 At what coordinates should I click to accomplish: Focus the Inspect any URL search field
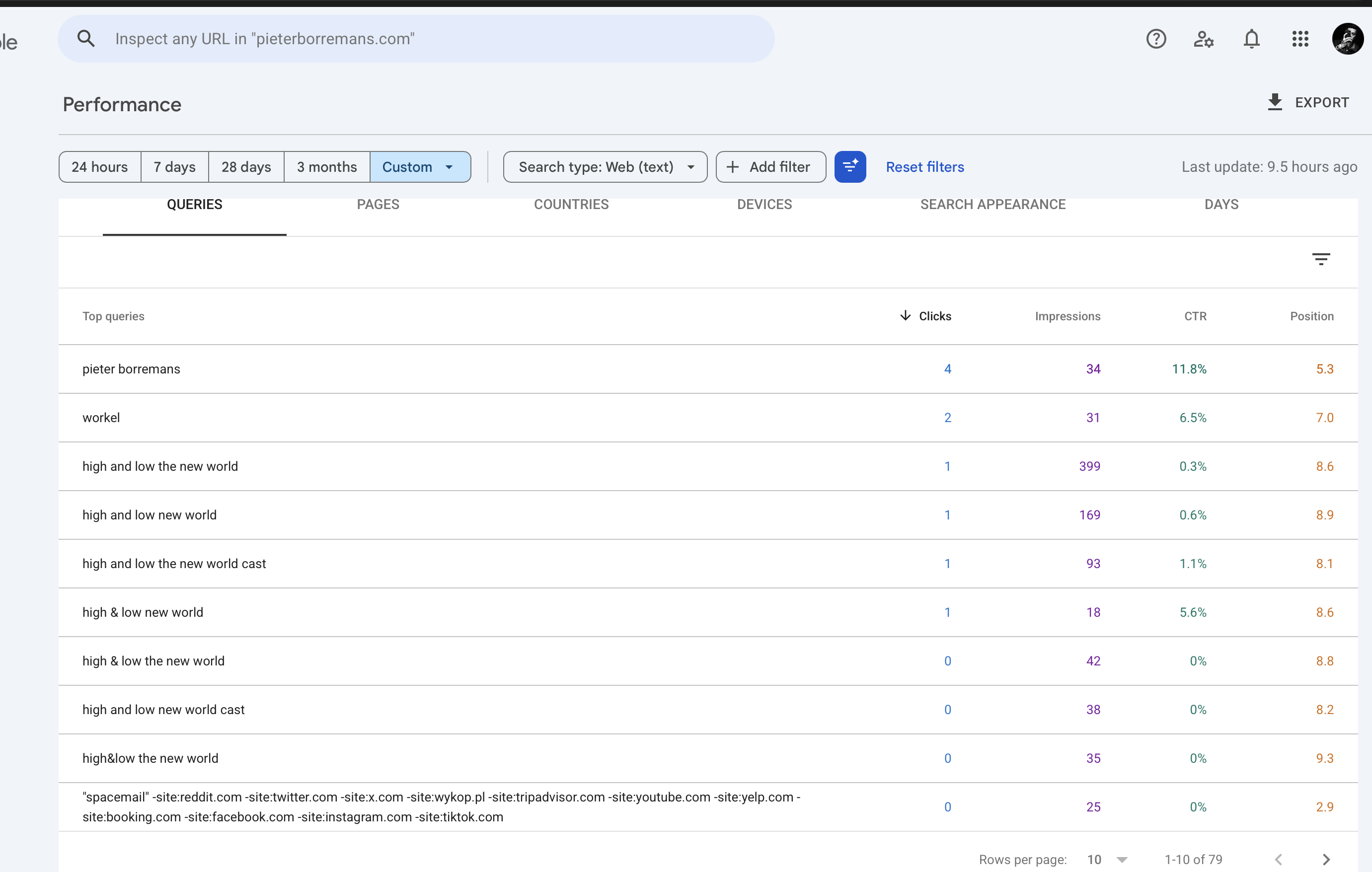click(416, 39)
